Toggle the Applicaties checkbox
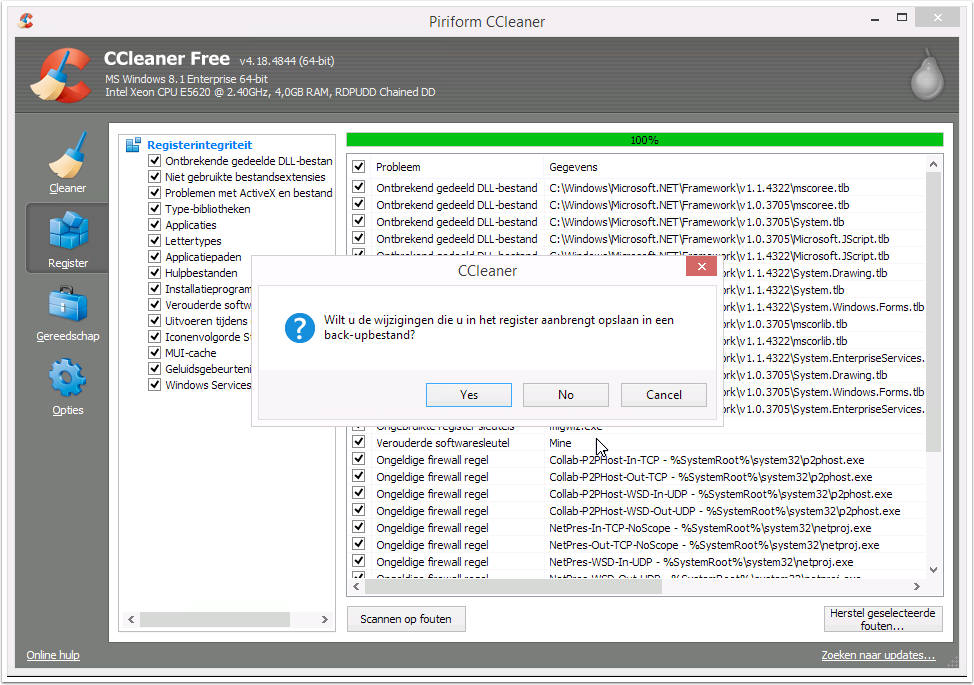 click(155, 225)
